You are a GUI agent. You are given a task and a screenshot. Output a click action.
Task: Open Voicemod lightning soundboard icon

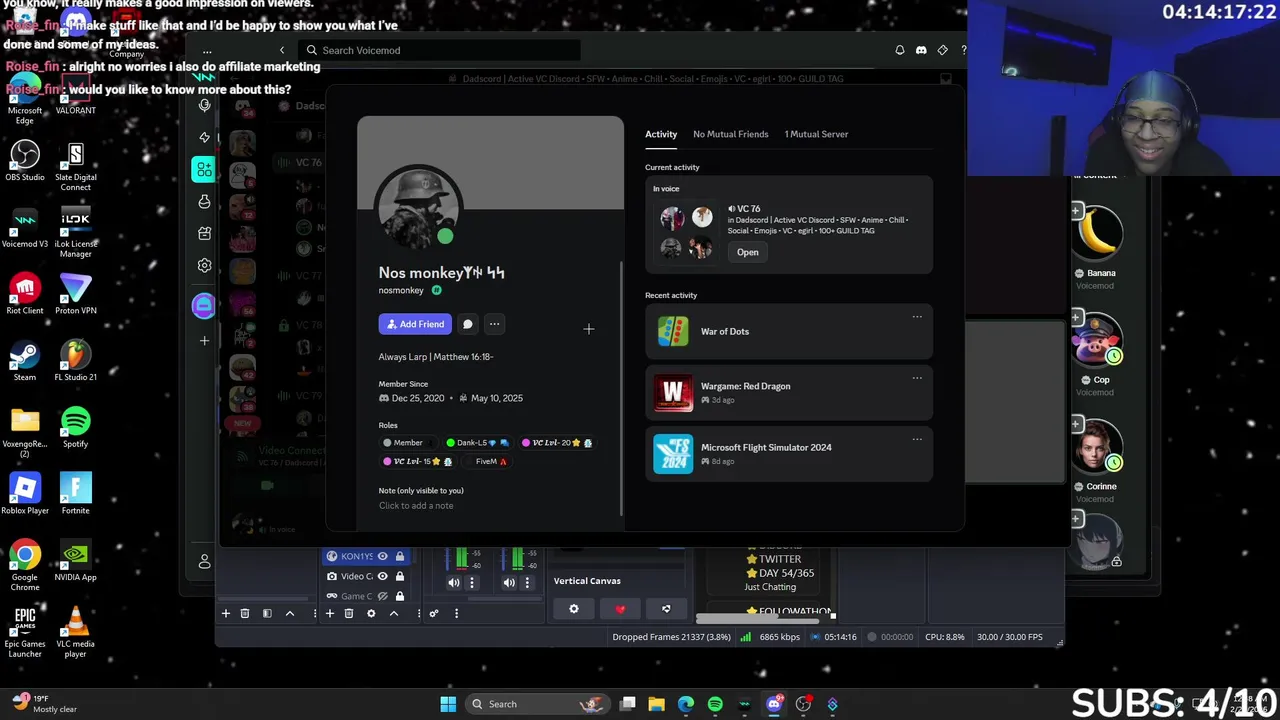point(204,137)
